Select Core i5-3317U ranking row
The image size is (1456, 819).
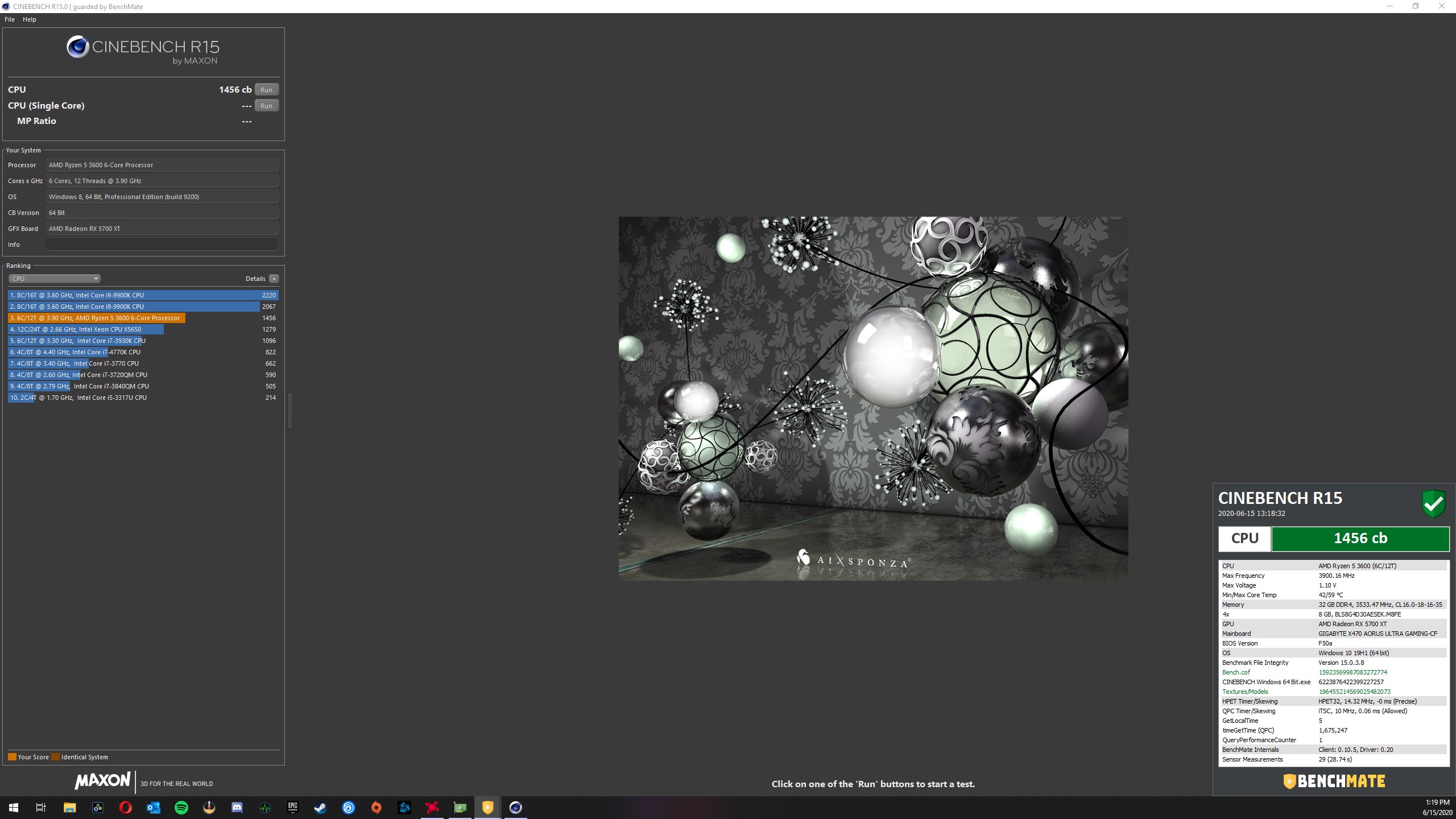pyautogui.click(x=143, y=398)
